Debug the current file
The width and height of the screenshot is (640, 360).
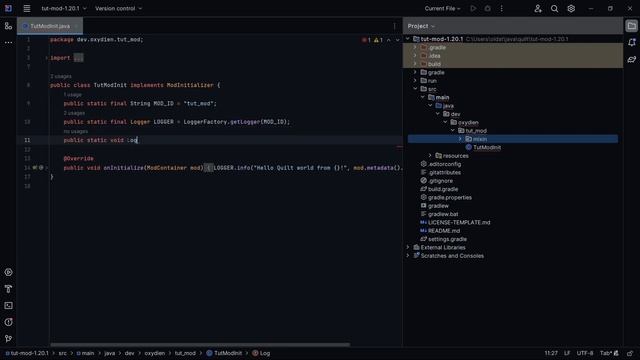tap(487, 8)
